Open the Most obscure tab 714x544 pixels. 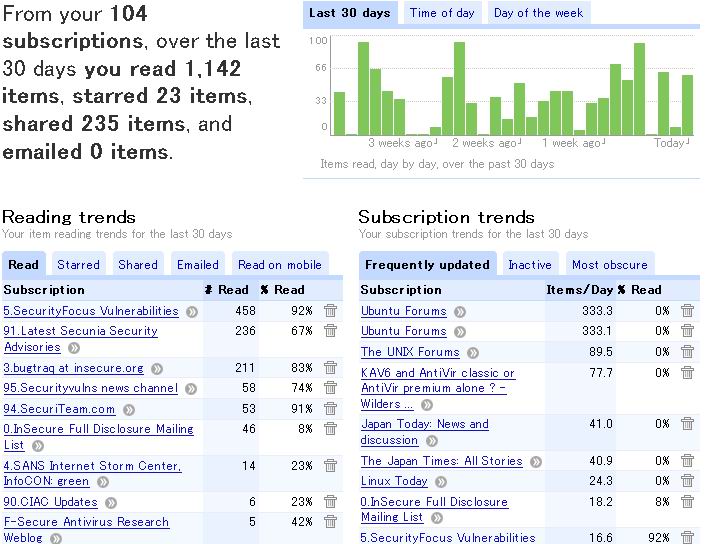[610, 264]
